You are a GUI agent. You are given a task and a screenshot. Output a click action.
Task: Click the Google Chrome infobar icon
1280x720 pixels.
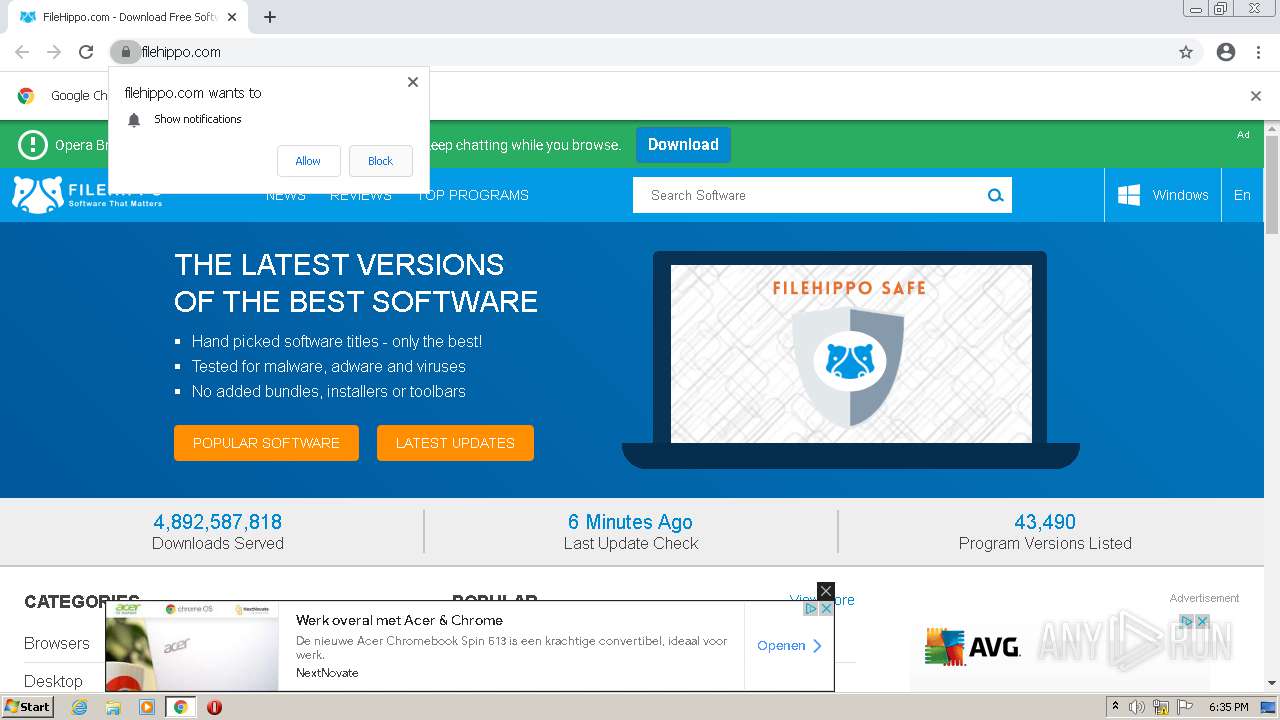tap(26, 96)
